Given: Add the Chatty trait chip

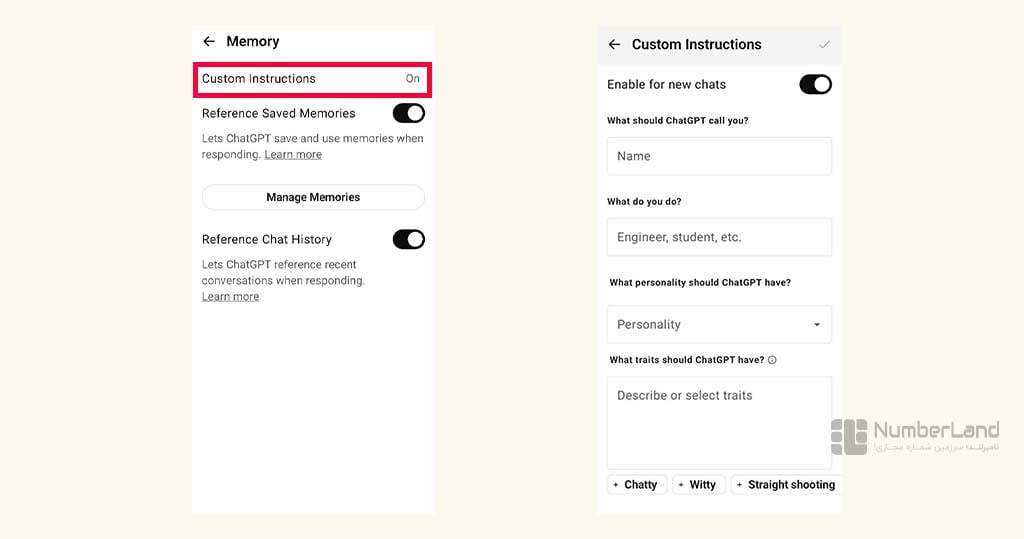Looking at the screenshot, I should 637,485.
